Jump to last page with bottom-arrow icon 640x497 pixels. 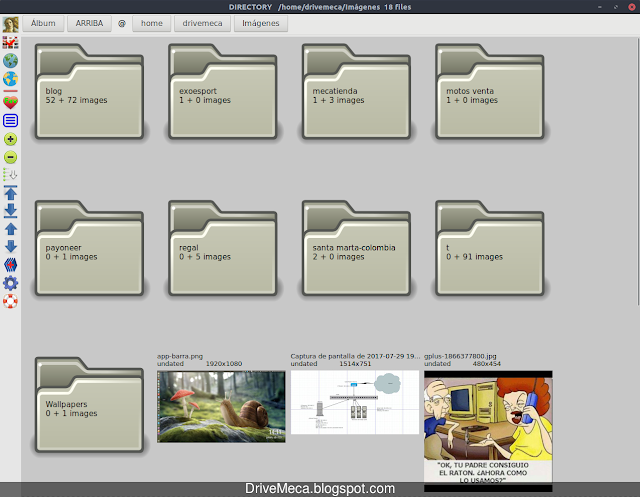11,211
